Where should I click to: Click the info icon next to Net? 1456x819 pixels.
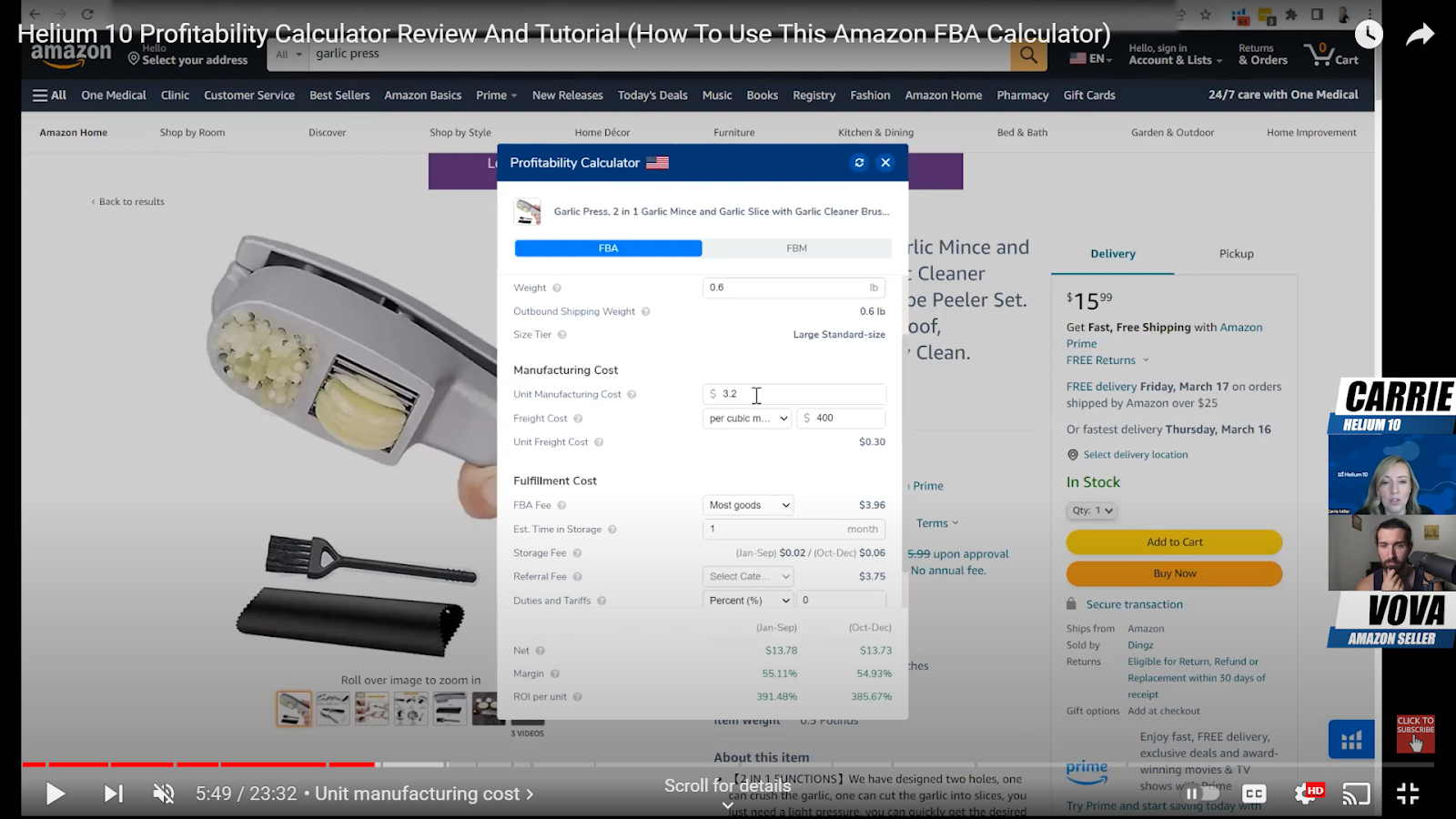coord(541,651)
